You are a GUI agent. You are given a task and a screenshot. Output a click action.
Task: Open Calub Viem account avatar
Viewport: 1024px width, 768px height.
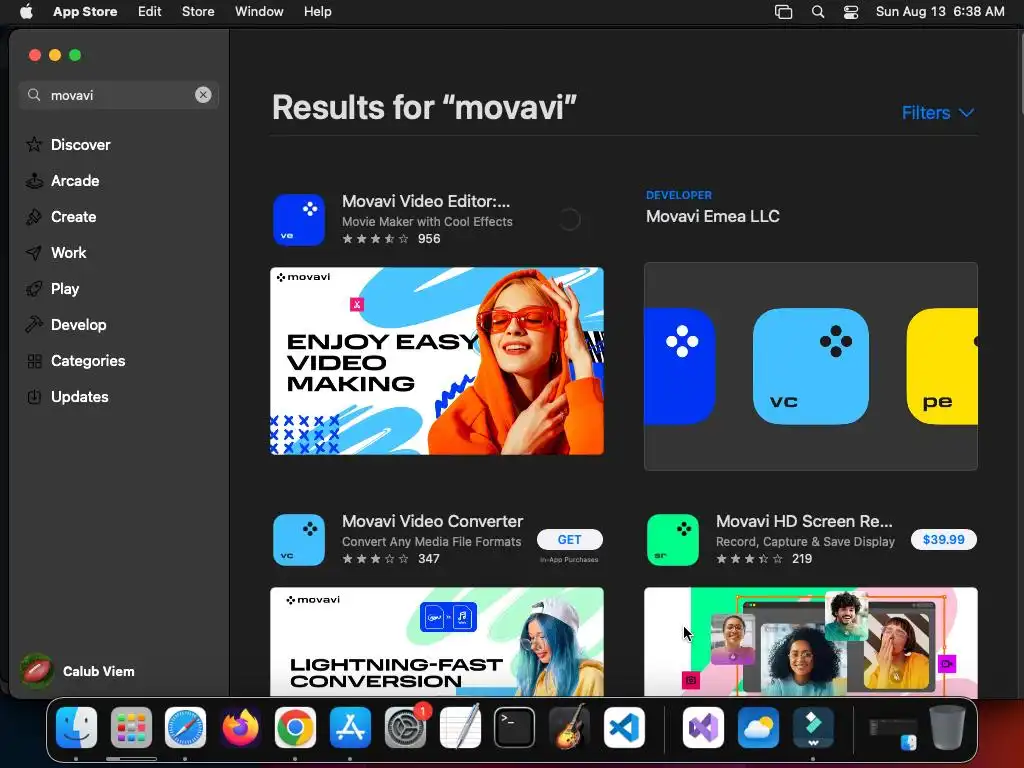click(37, 671)
